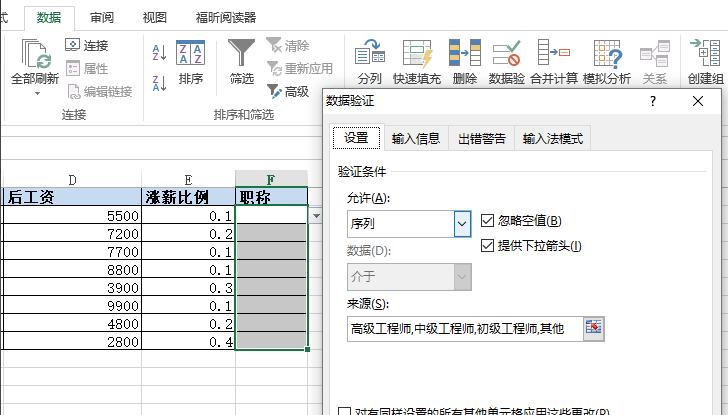Image resolution: width=728 pixels, height=415 pixels.
Task: Click the Refresh All (全部刷新) icon
Action: coord(35,55)
